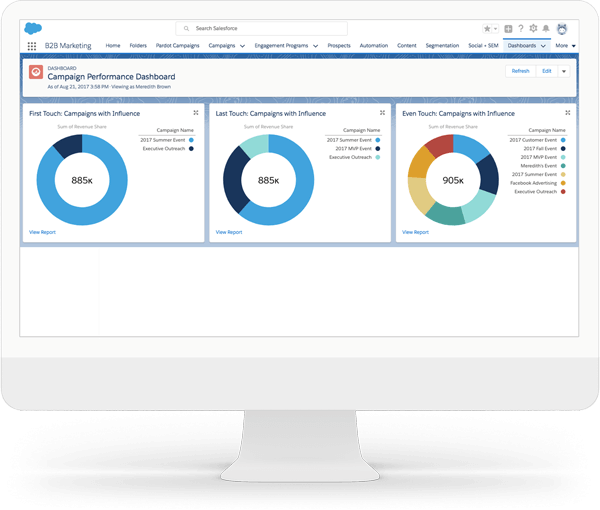Open the Home tab
Image resolution: width=600 pixels, height=510 pixels.
click(x=113, y=46)
